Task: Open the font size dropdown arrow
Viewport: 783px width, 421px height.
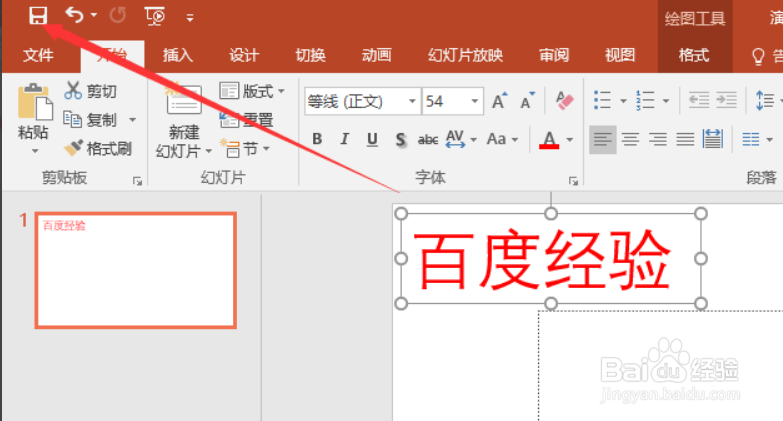Action: pyautogui.click(x=474, y=101)
